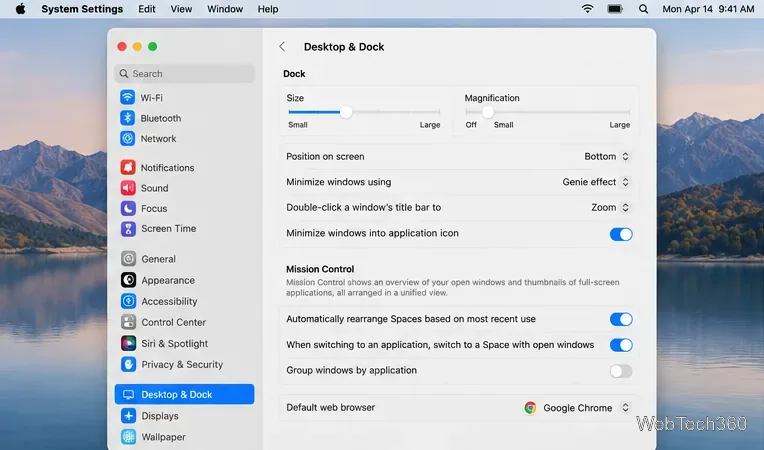Select Displays label in the sidebar
Image resolution: width=764 pixels, height=450 pixels.
click(160, 416)
